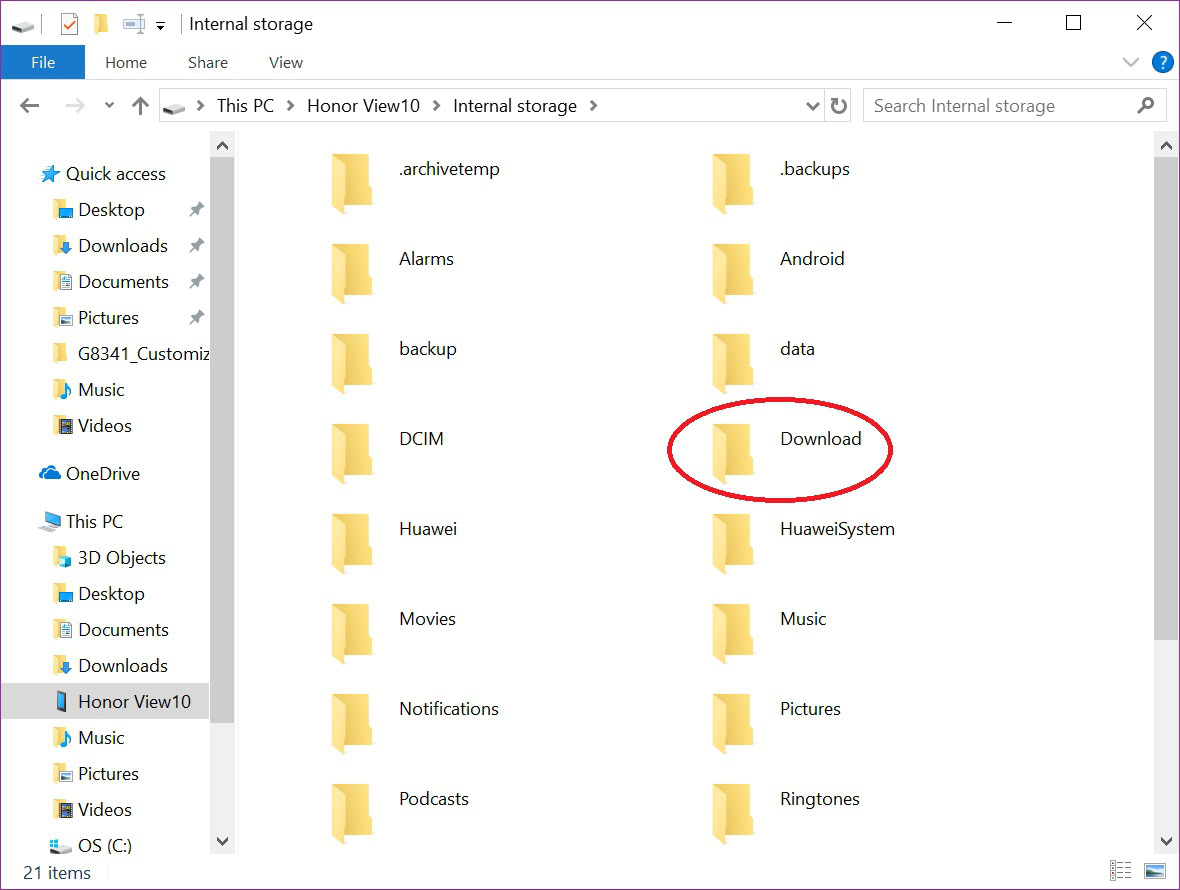Image resolution: width=1180 pixels, height=890 pixels.
Task: Open the Home ribbon tab
Action: [x=126, y=62]
